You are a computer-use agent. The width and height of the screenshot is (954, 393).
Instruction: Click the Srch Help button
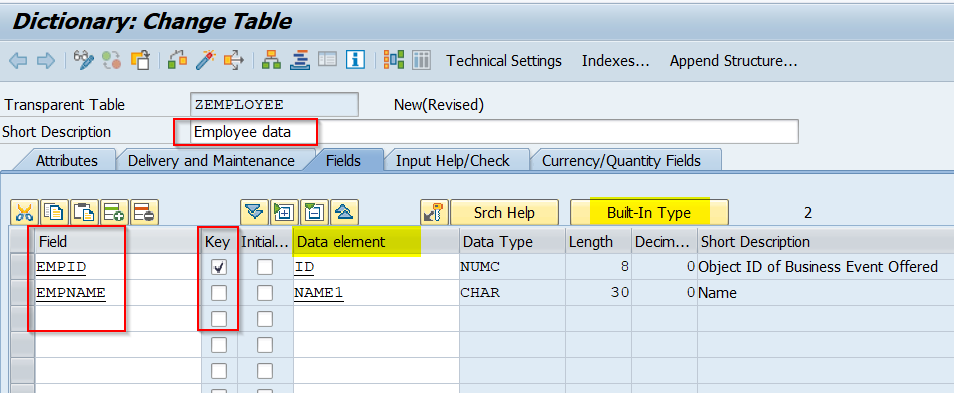click(504, 212)
